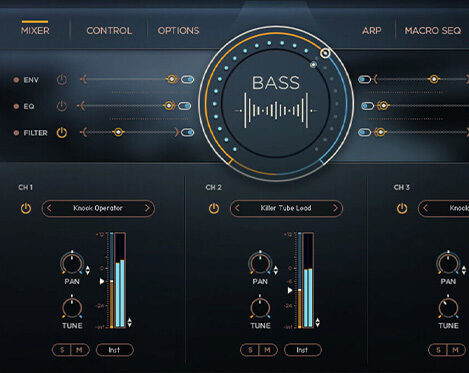Click the CH 3 PAN knob
The height and width of the screenshot is (373, 469).
click(x=448, y=263)
